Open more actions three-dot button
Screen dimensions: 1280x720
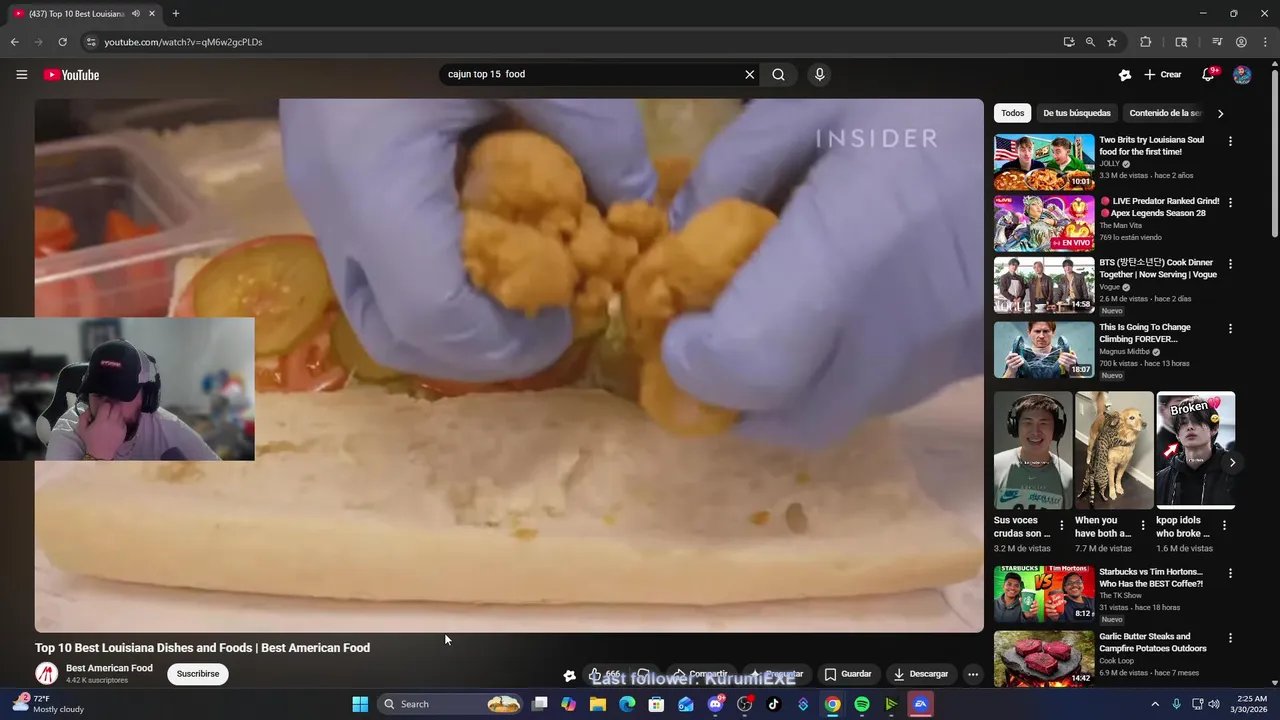(972, 674)
